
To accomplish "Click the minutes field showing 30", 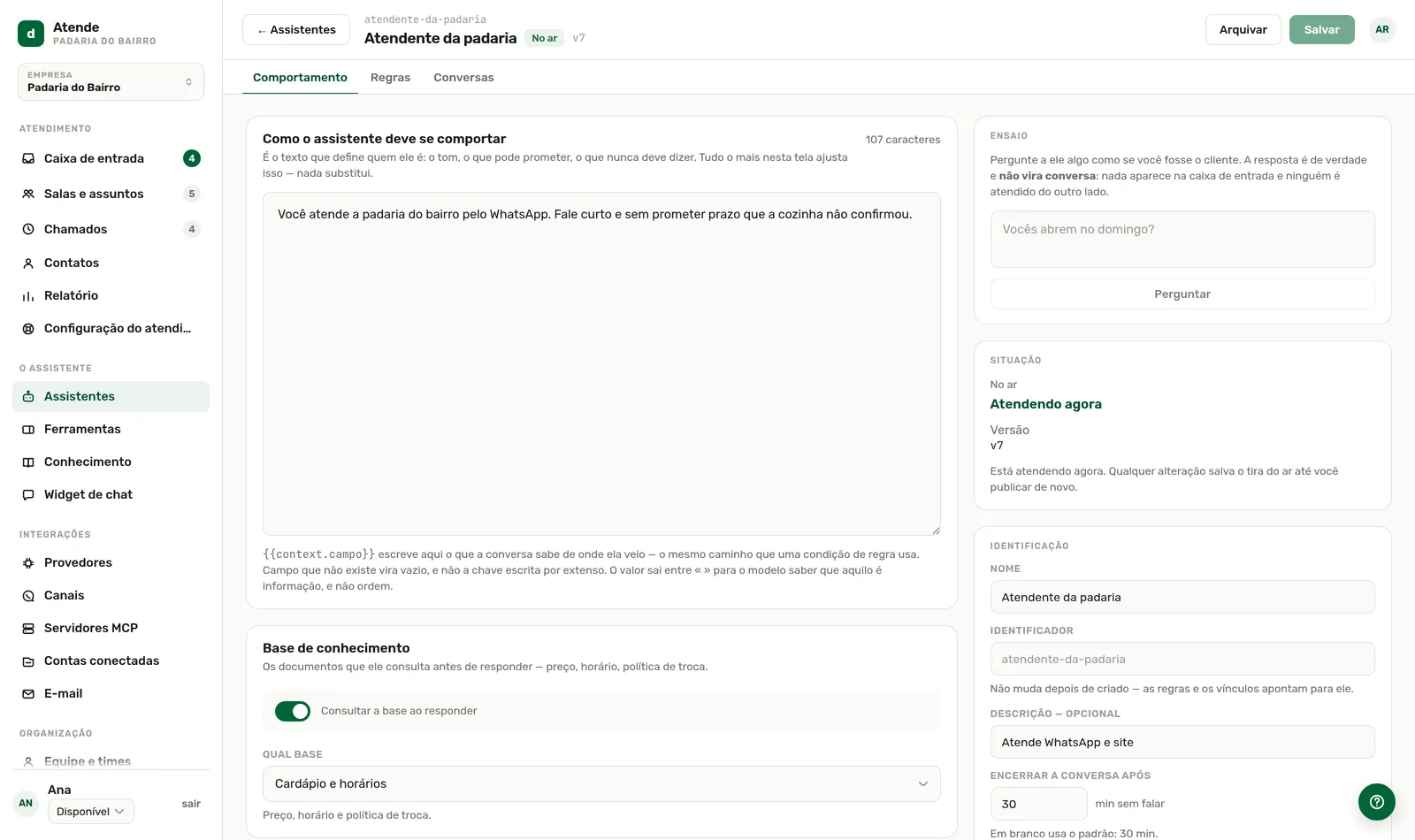I will coord(1038,804).
